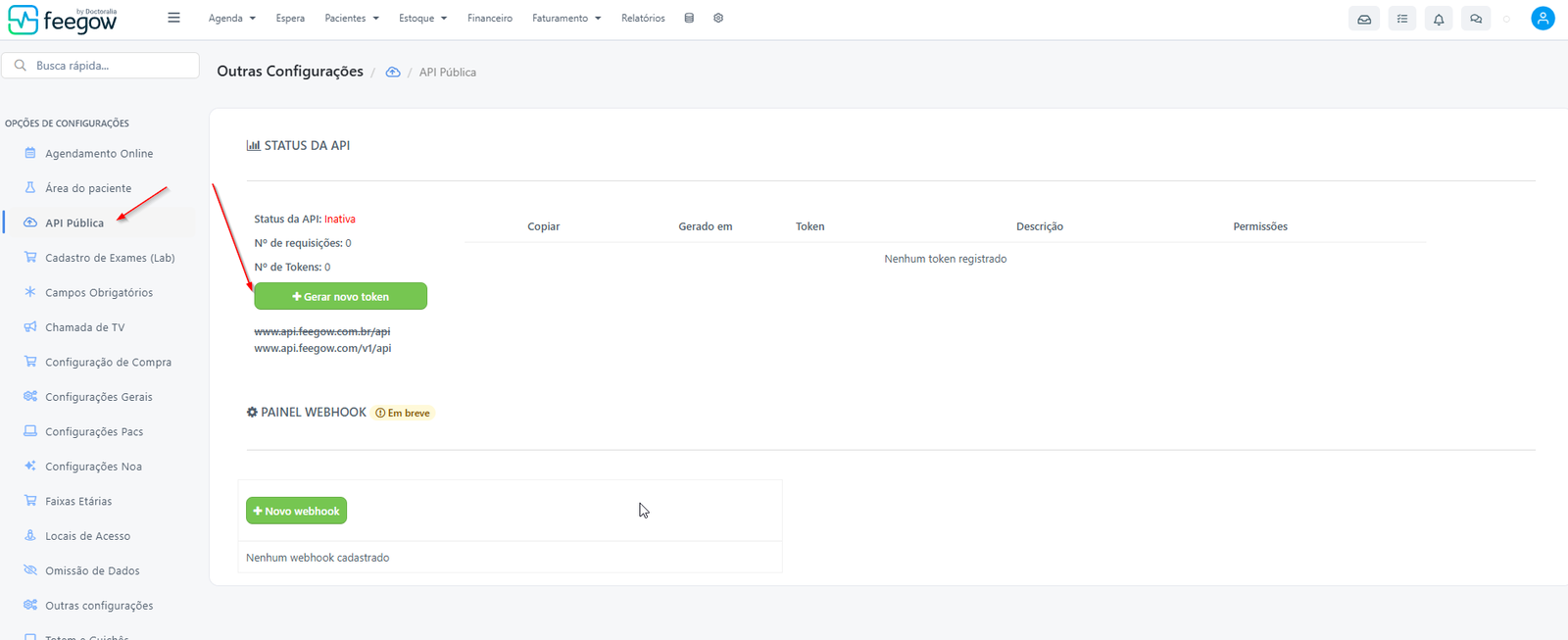Screen dimensions: 1568x640
Task: Click the Novo webhook button
Action: tap(296, 511)
